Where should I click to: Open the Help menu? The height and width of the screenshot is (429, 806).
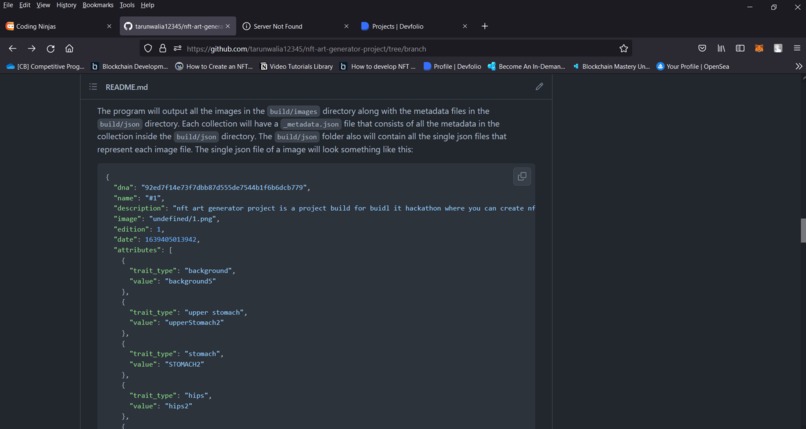(147, 5)
